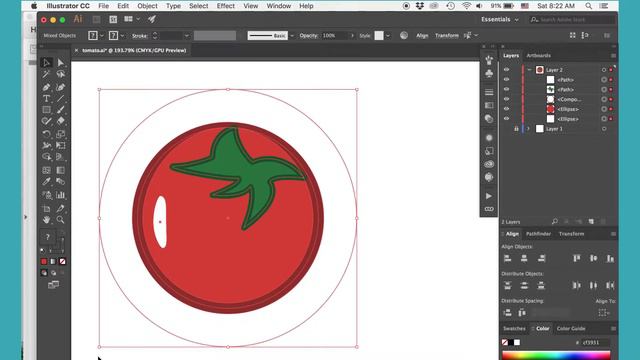The image size is (640, 360).
Task: Select the Column Graph tool
Action: [x=60, y=195]
